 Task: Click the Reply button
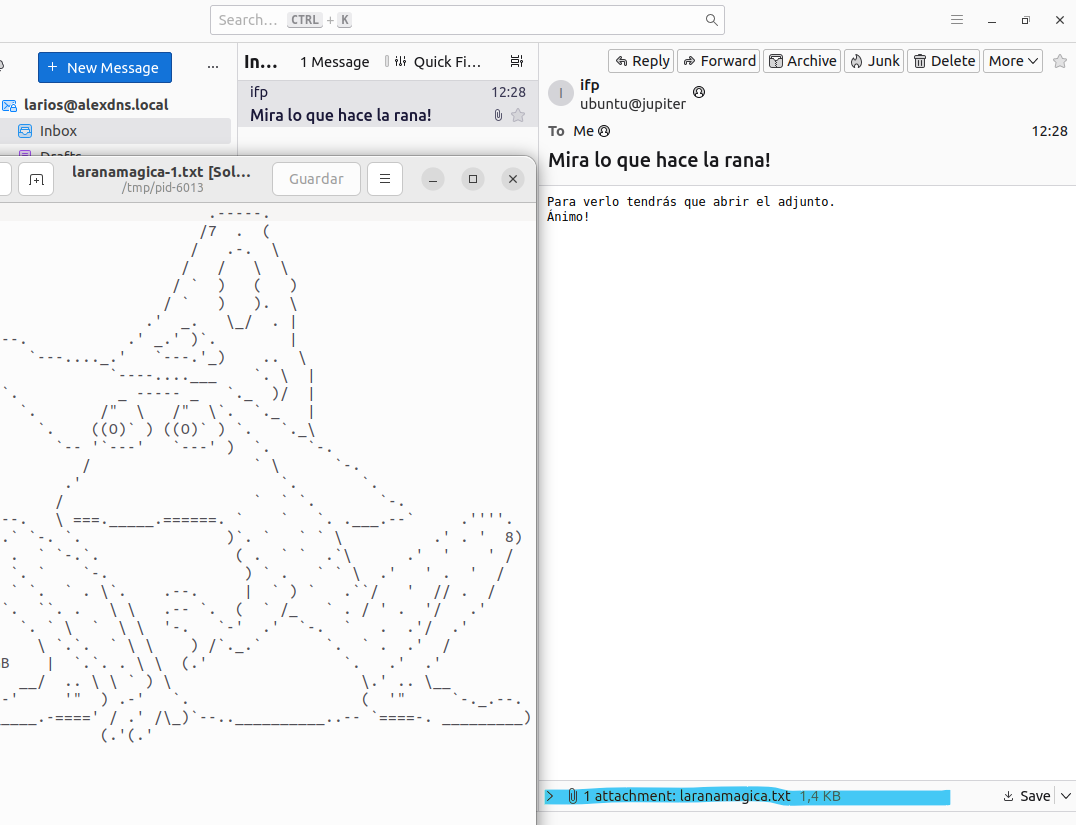click(641, 61)
